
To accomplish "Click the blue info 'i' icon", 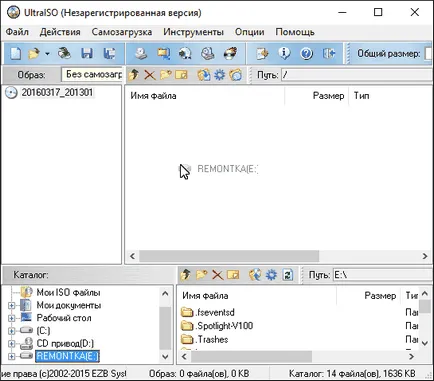I will click(284, 53).
